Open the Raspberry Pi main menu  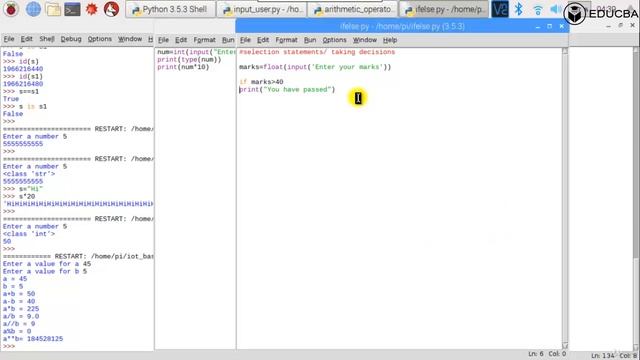11,9
